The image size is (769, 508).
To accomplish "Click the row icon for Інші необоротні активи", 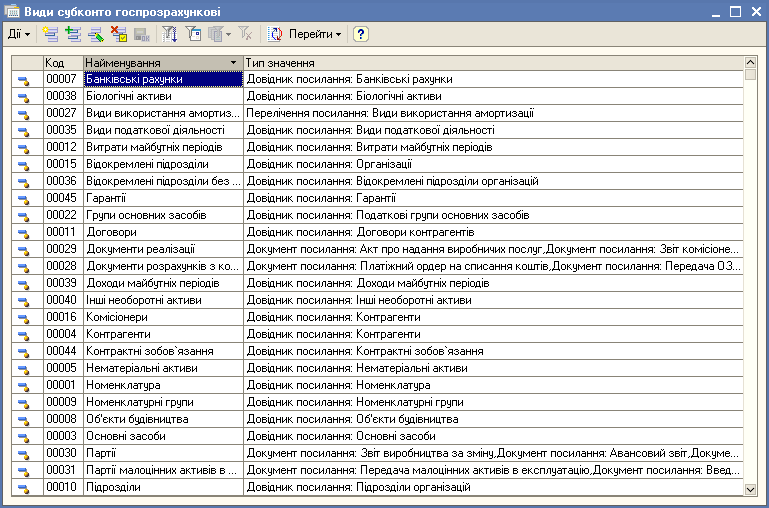I will [x=24, y=301].
